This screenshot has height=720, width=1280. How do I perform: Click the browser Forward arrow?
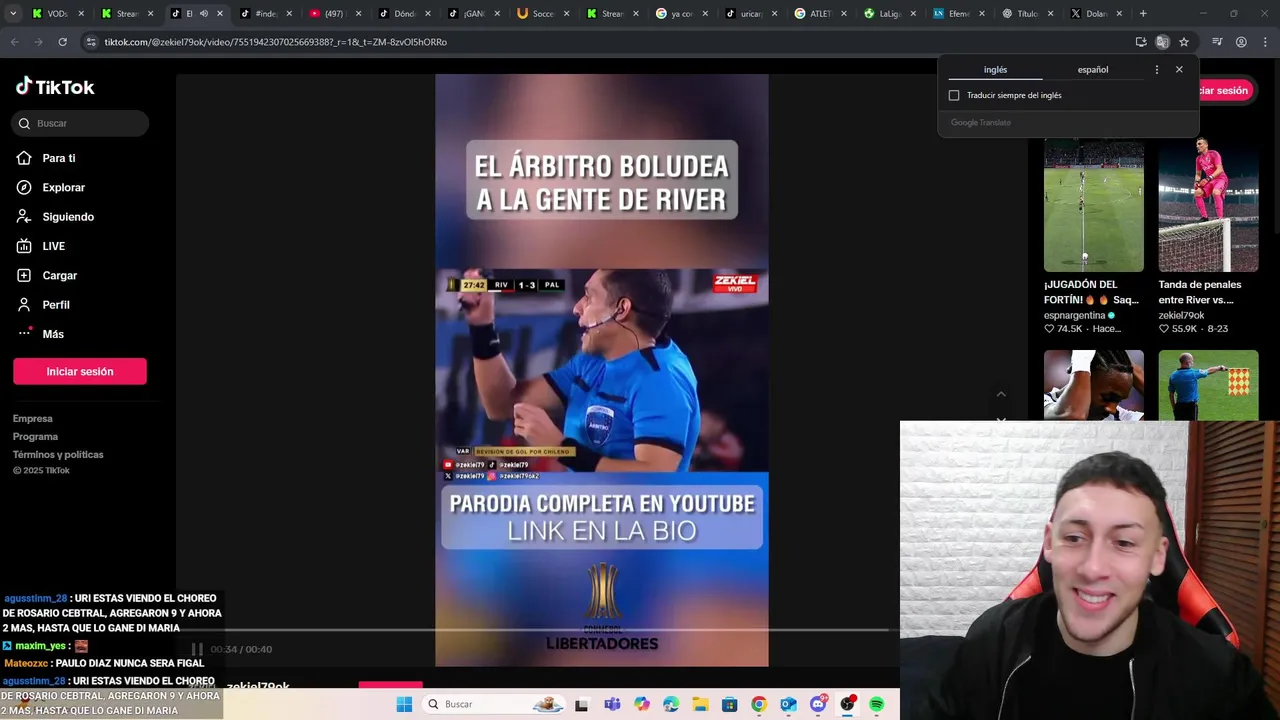tap(38, 42)
